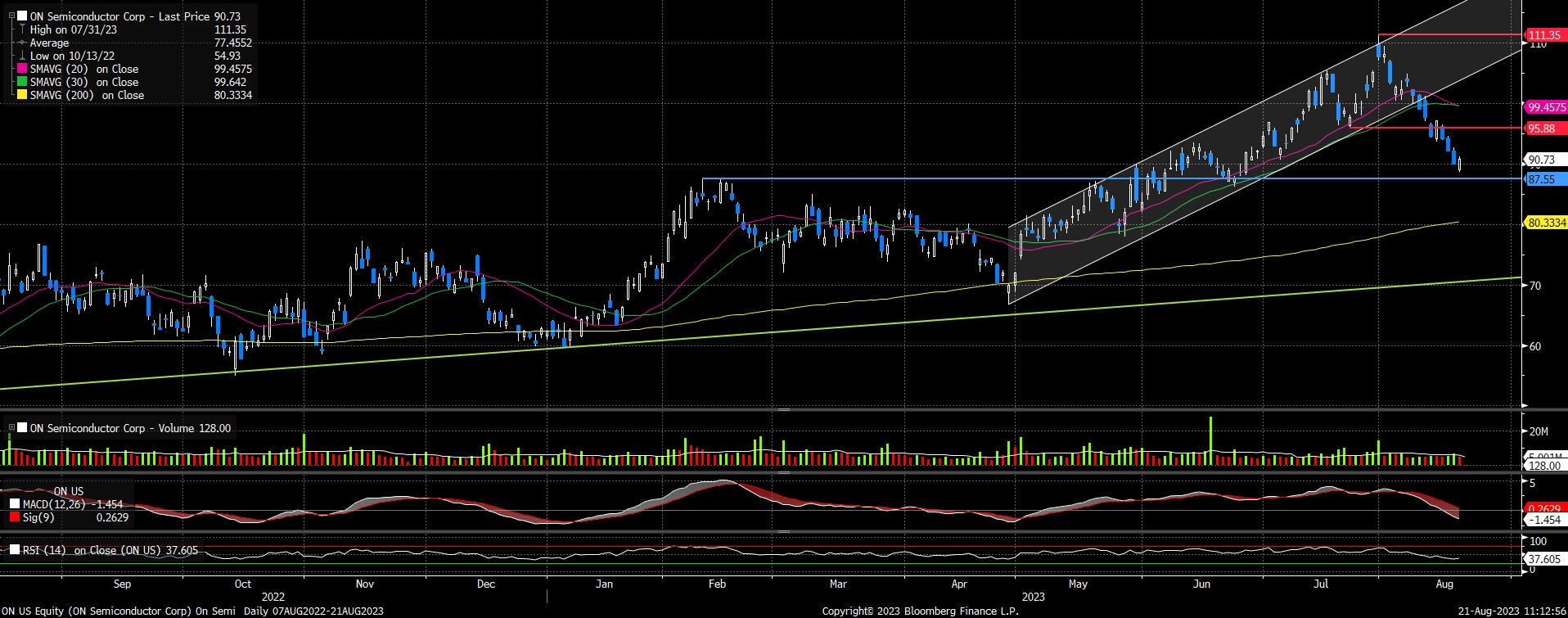Collapse the ON Semiconductor price legend tree

coord(11,16)
